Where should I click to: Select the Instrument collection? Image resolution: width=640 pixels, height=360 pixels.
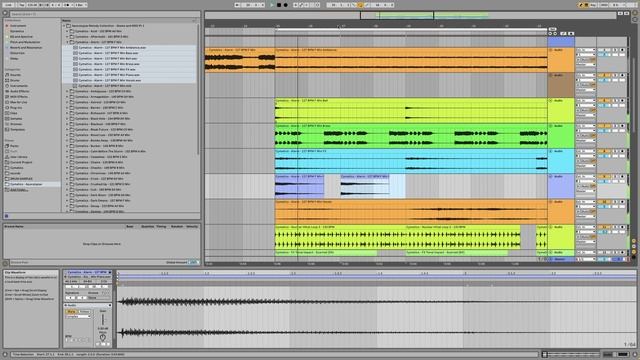(x=18, y=26)
